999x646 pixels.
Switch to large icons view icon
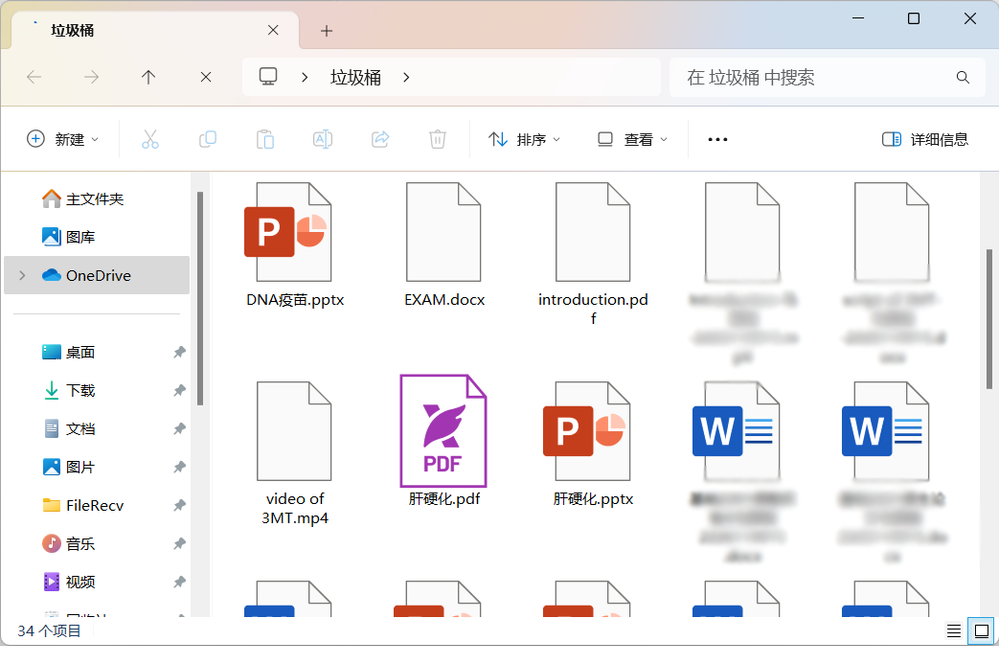coord(982,631)
